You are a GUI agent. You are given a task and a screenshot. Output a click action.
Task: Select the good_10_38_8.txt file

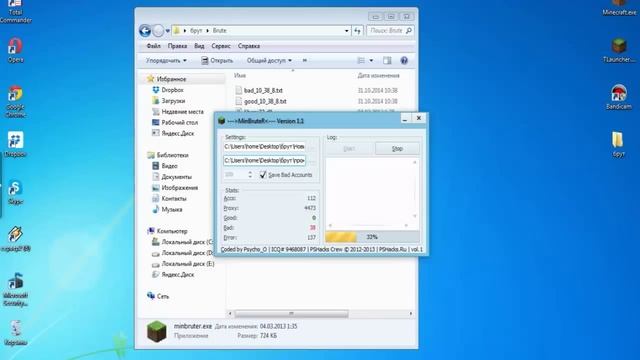tap(260, 101)
